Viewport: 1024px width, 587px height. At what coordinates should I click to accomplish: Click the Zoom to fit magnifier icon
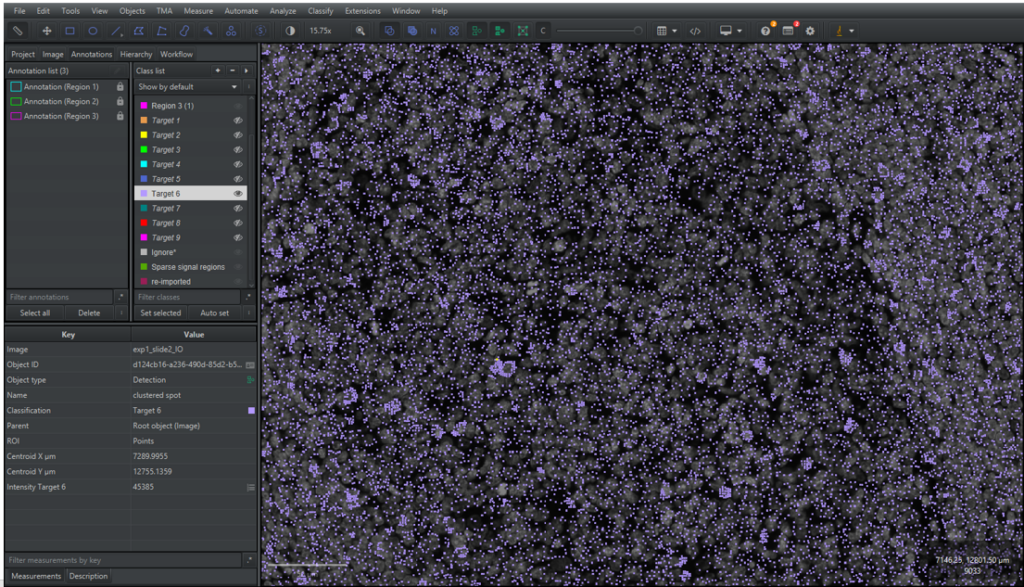click(360, 31)
